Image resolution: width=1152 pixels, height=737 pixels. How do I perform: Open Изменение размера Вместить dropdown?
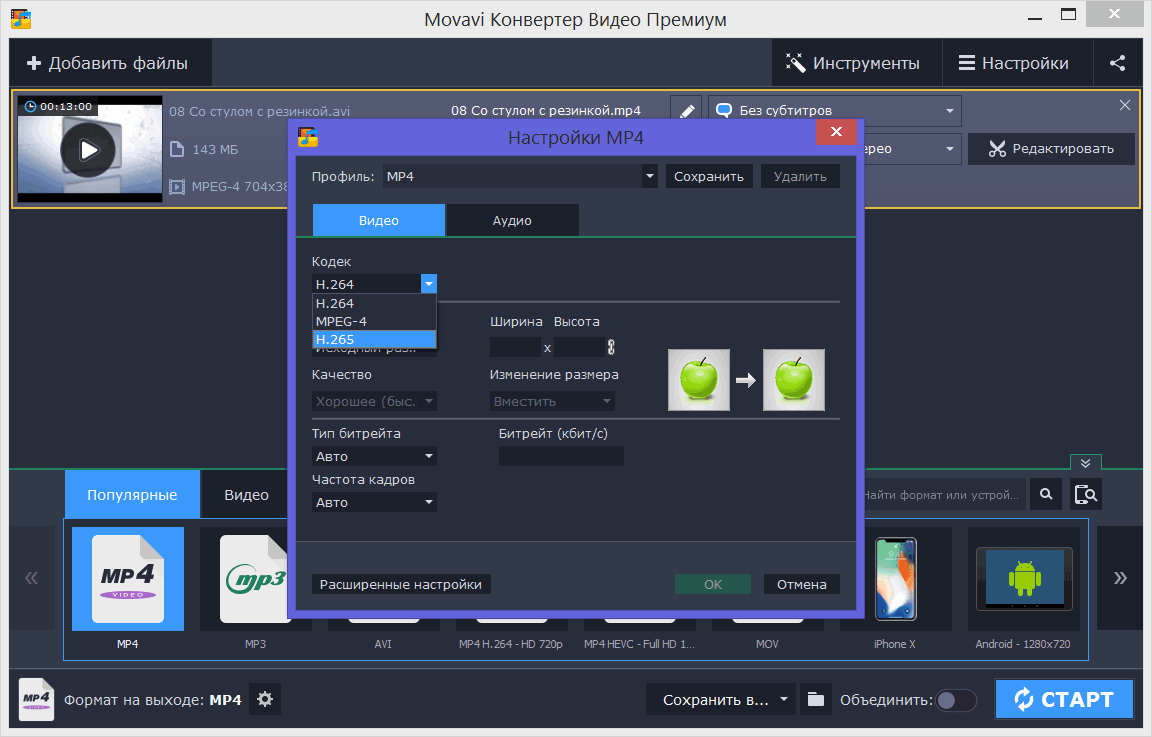552,401
